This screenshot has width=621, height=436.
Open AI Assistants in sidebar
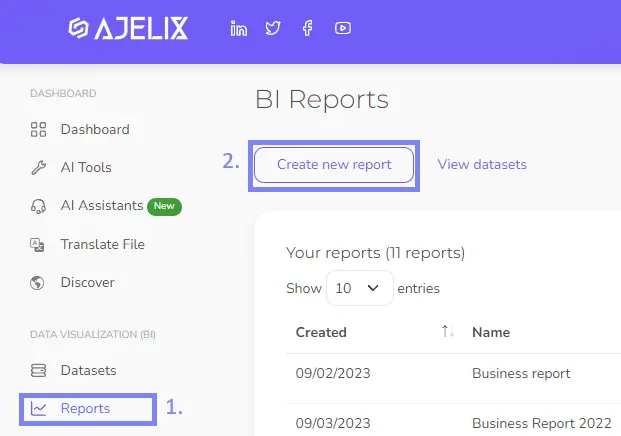pos(102,206)
